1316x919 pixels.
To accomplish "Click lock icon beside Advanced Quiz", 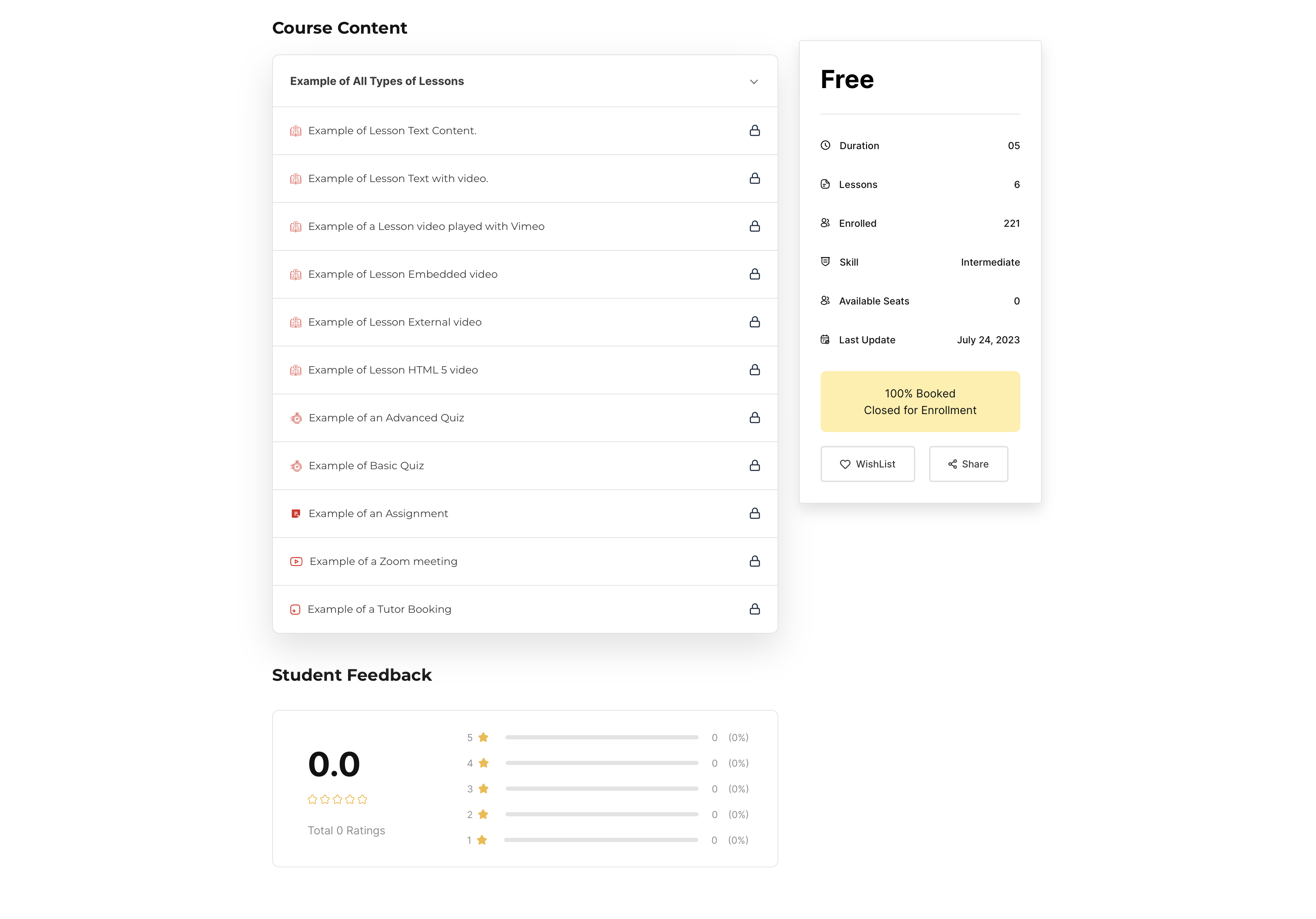I will click(x=754, y=418).
